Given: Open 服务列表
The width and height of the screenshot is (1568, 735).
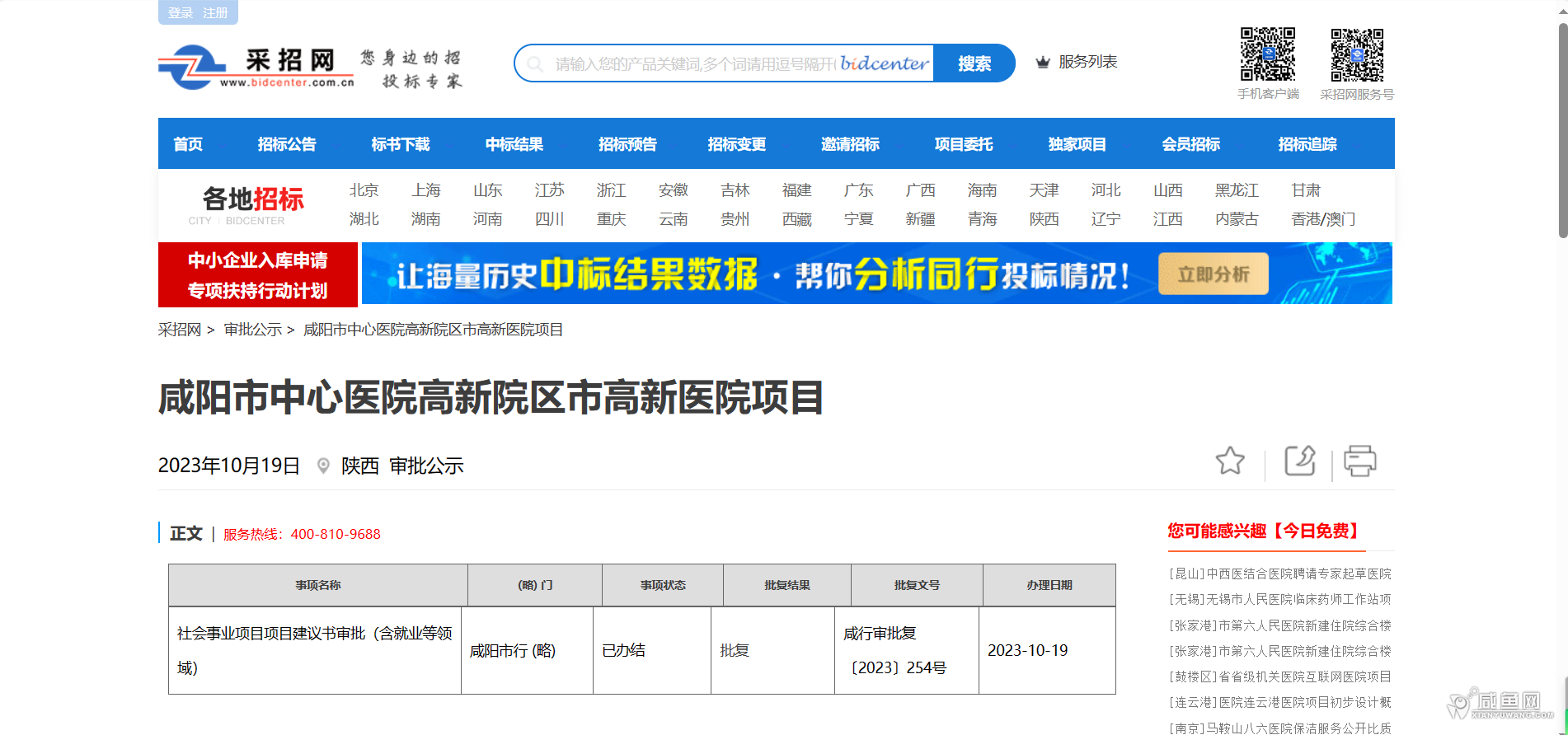Looking at the screenshot, I should click(1088, 62).
